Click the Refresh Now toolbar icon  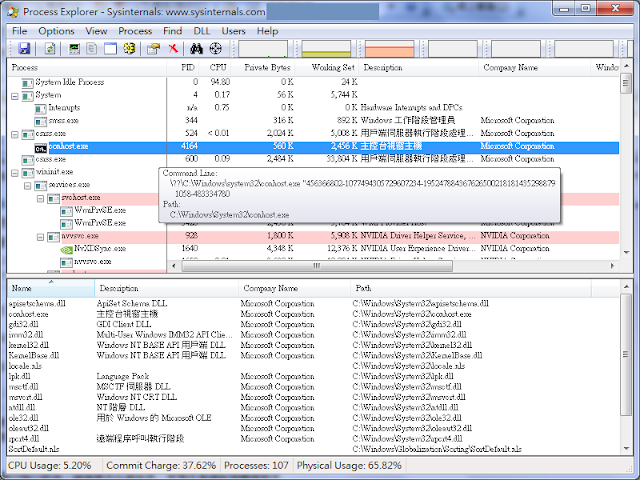coord(50,49)
